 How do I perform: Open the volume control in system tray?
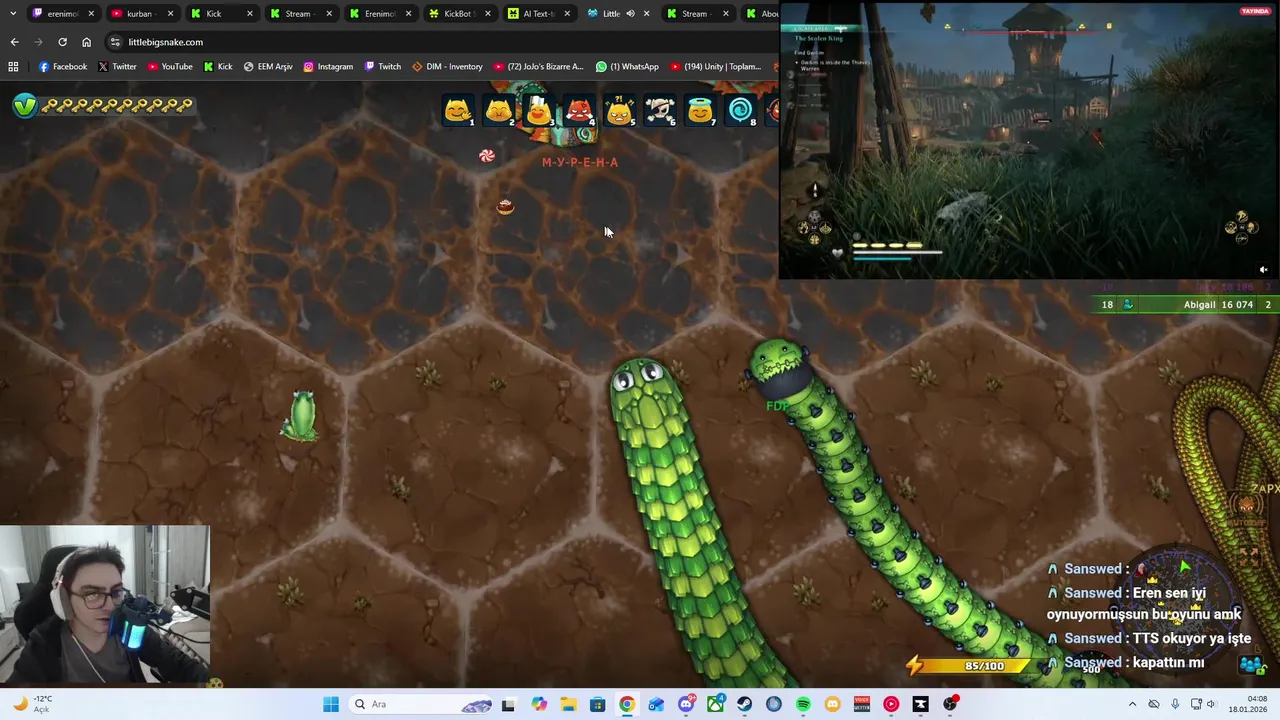1213,704
